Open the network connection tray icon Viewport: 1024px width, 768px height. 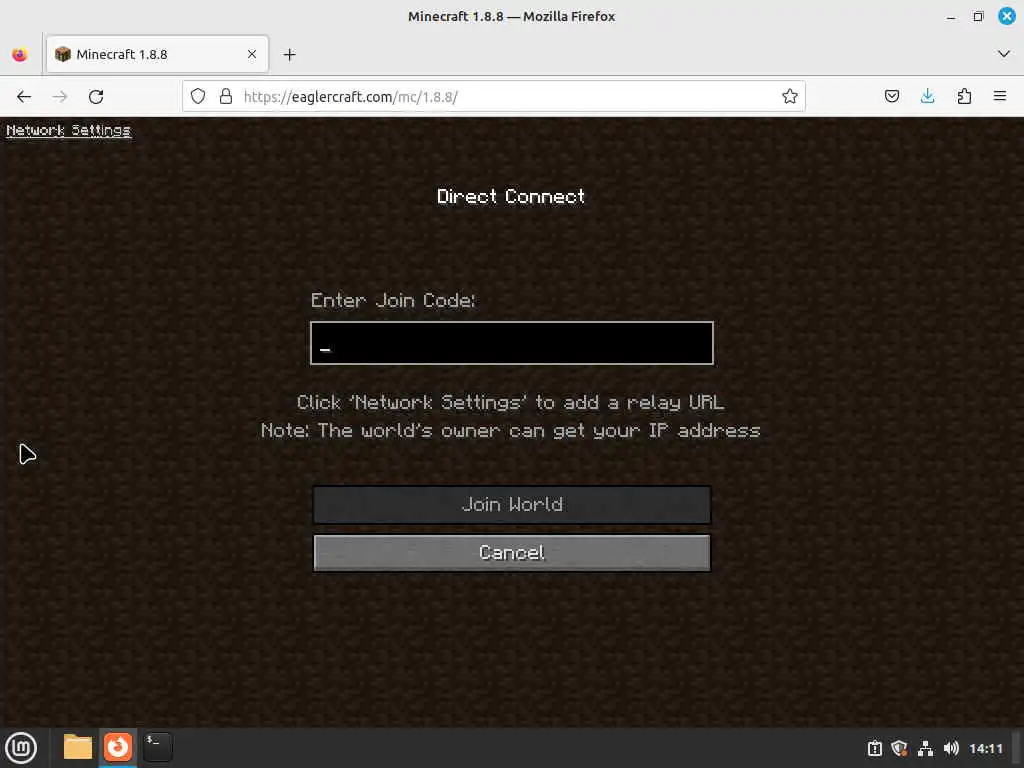point(925,748)
